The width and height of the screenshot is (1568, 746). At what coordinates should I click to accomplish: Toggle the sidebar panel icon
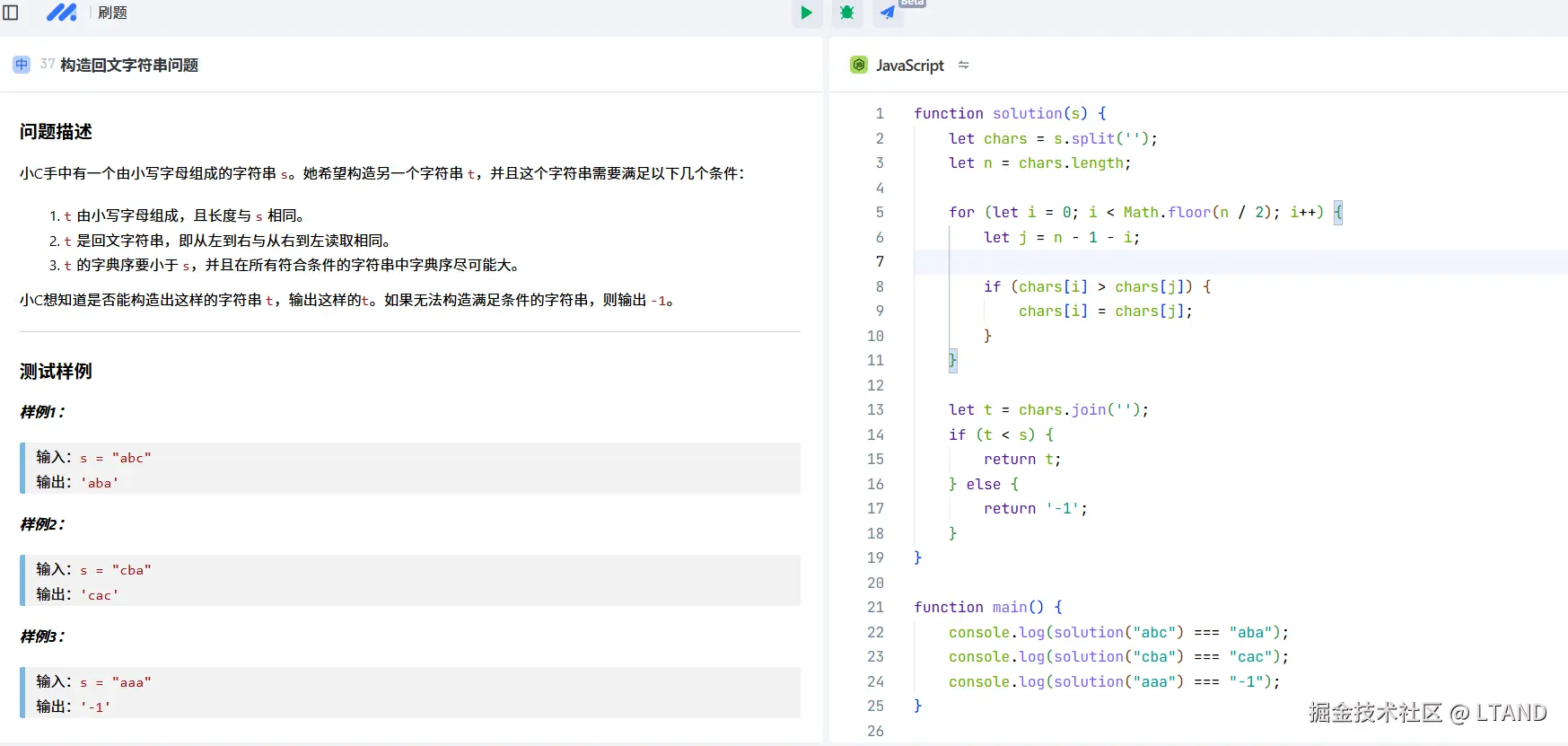tap(12, 13)
